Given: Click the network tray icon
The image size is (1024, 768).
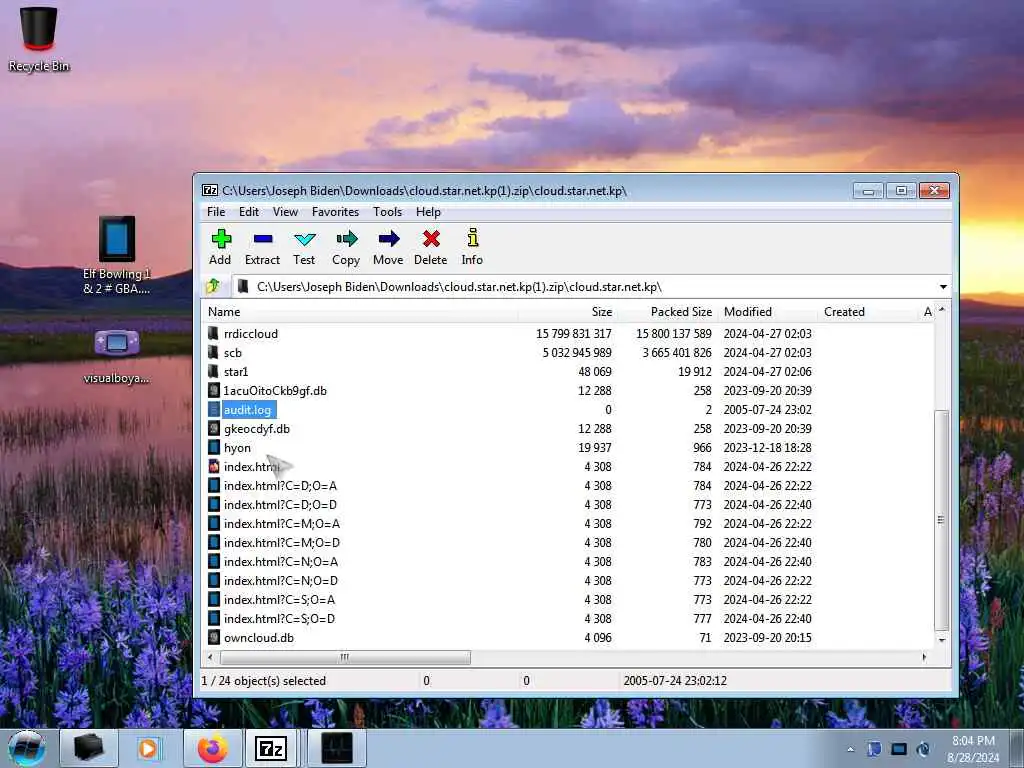Looking at the screenshot, I should point(899,749).
